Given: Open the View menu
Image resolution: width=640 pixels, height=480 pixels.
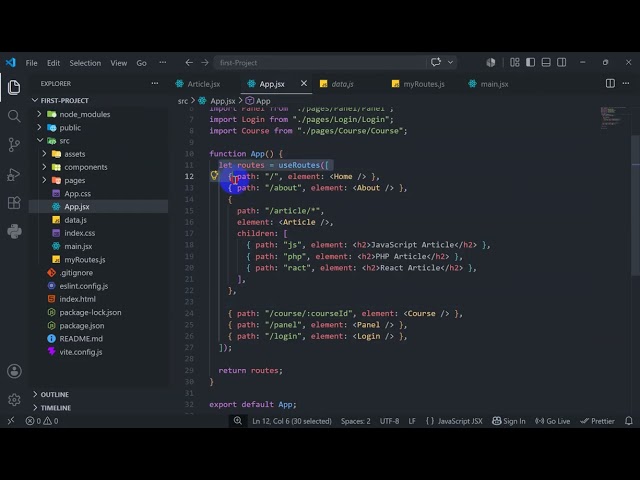Looking at the screenshot, I should coord(118,63).
